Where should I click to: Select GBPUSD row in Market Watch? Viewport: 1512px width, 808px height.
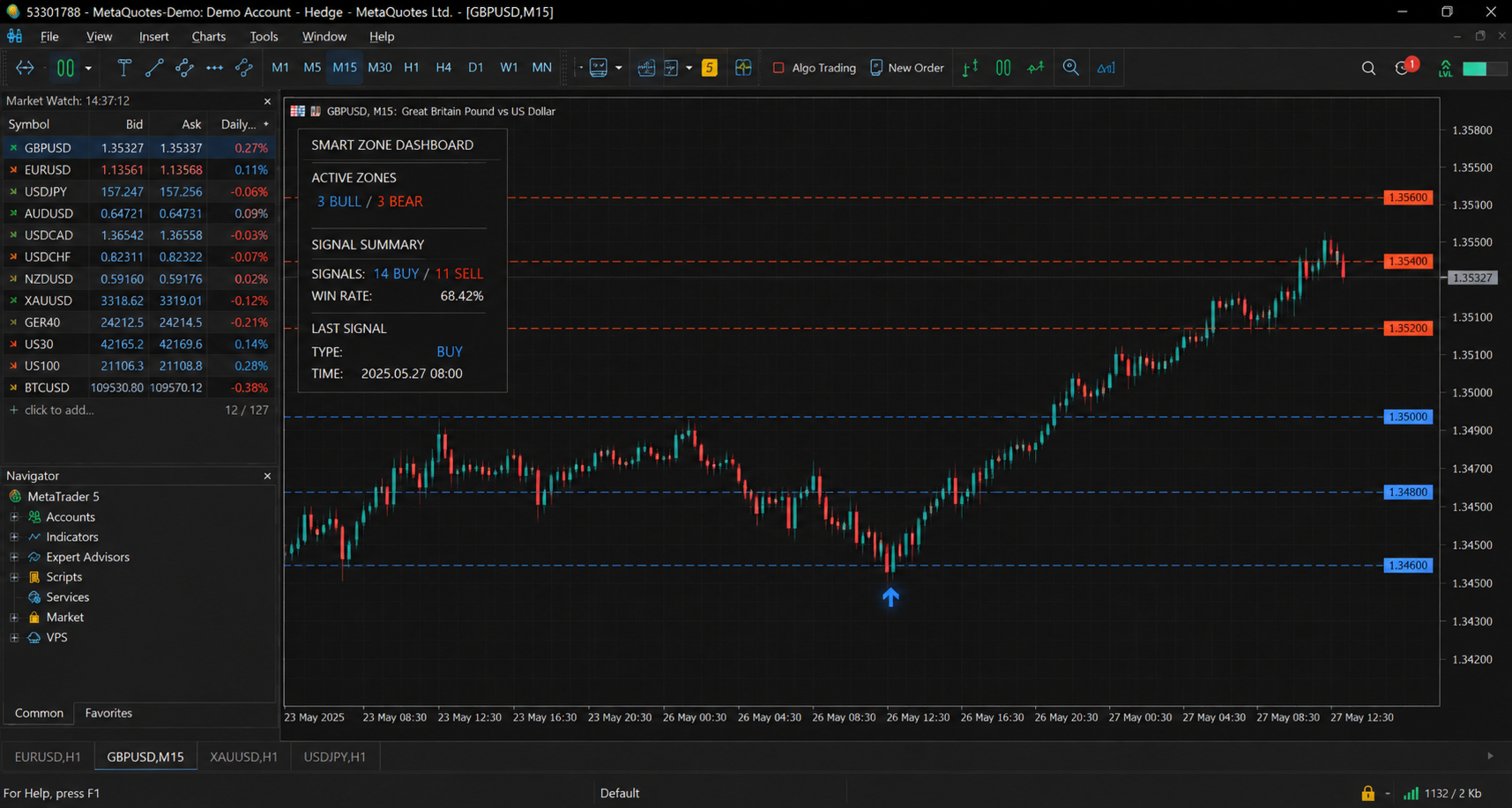tap(139, 148)
